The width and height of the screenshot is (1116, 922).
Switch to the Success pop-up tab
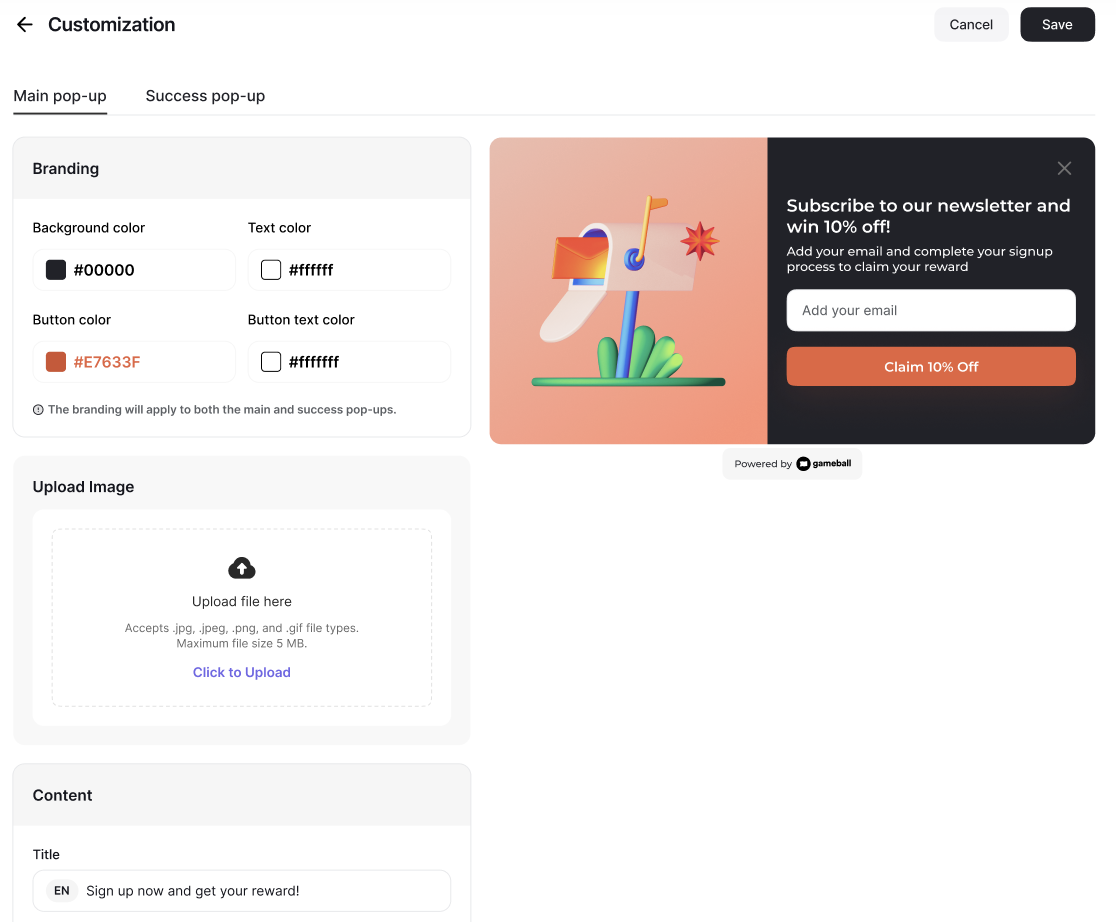205,95
